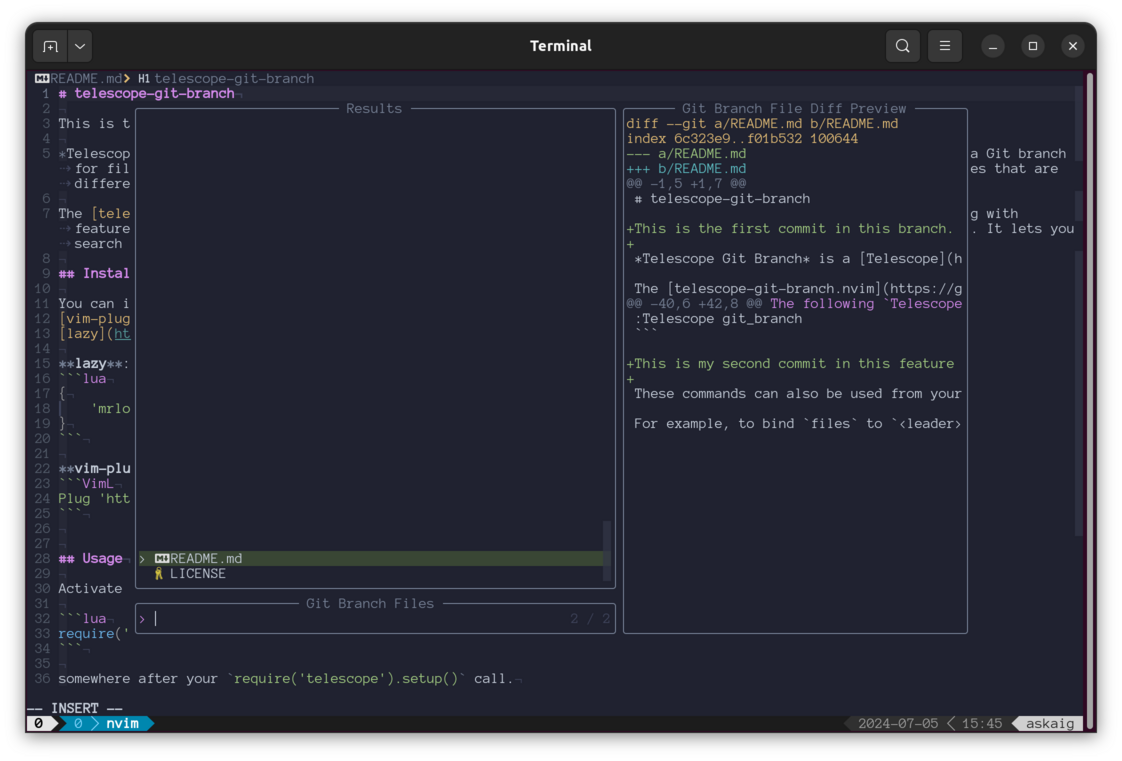Click the H1 telescope-git-branch breadcrumb
1122x761 pixels.
(x=226, y=79)
